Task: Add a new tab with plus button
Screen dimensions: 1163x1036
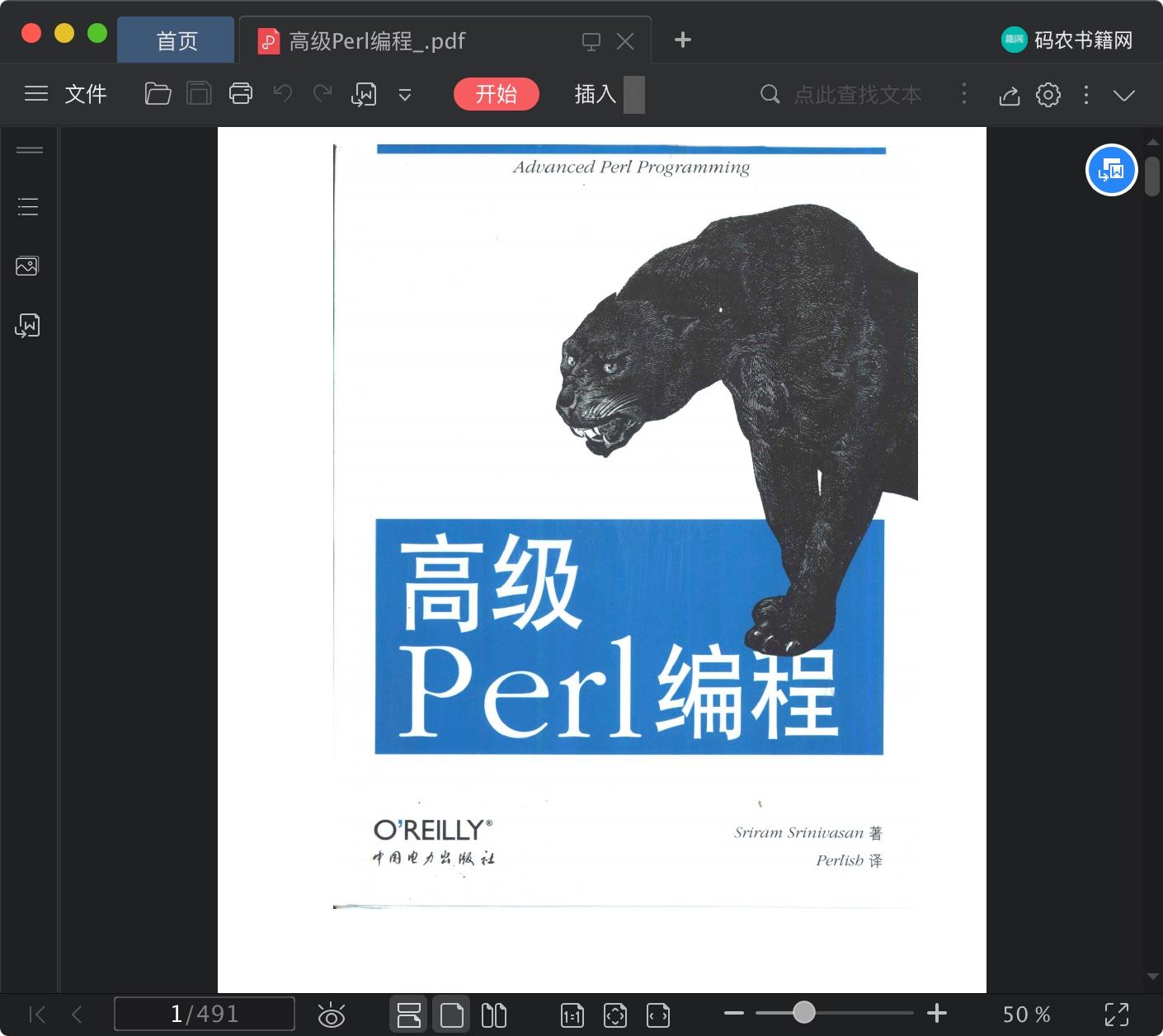Action: tap(683, 40)
